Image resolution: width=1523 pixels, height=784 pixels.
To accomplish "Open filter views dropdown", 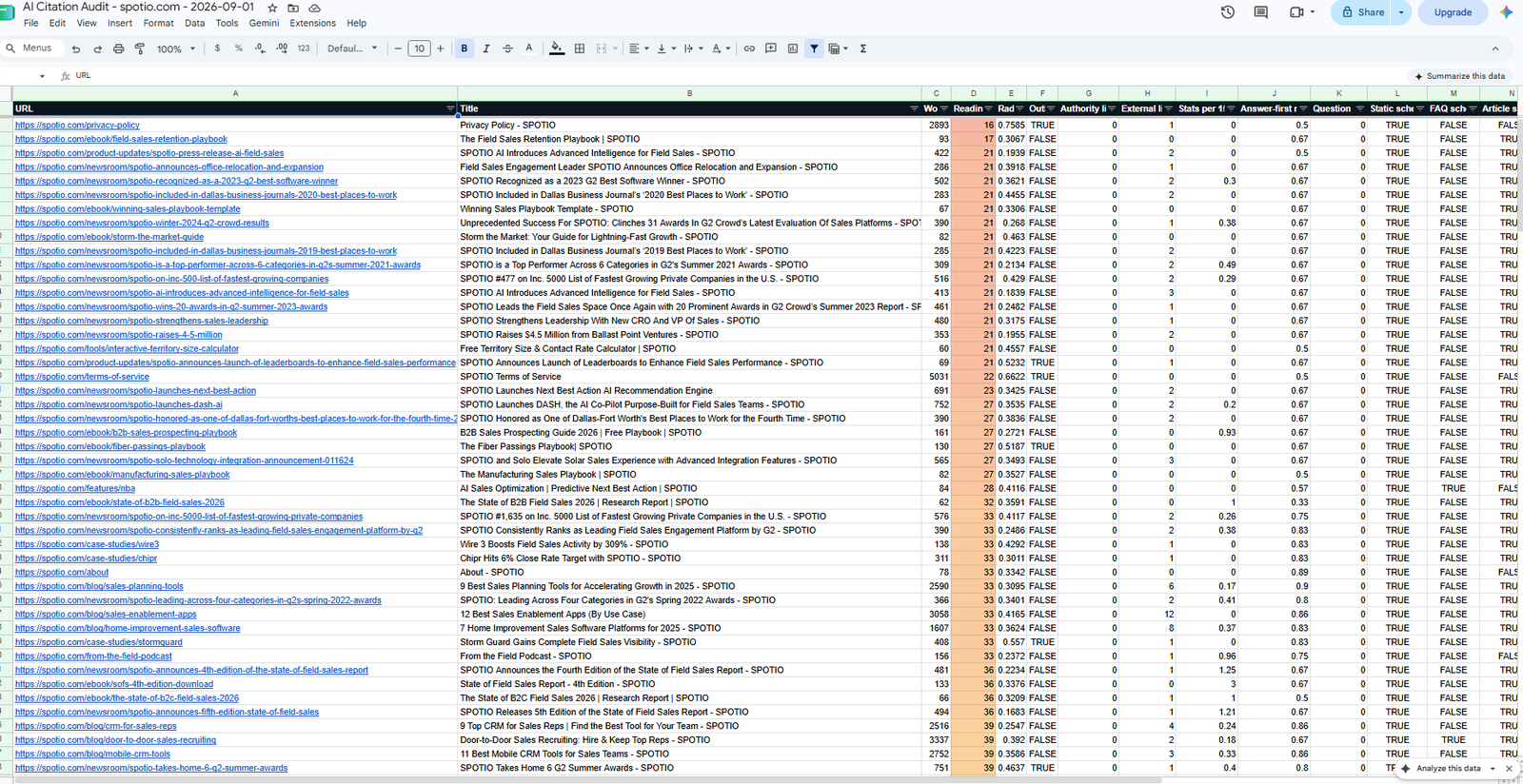I will point(838,49).
